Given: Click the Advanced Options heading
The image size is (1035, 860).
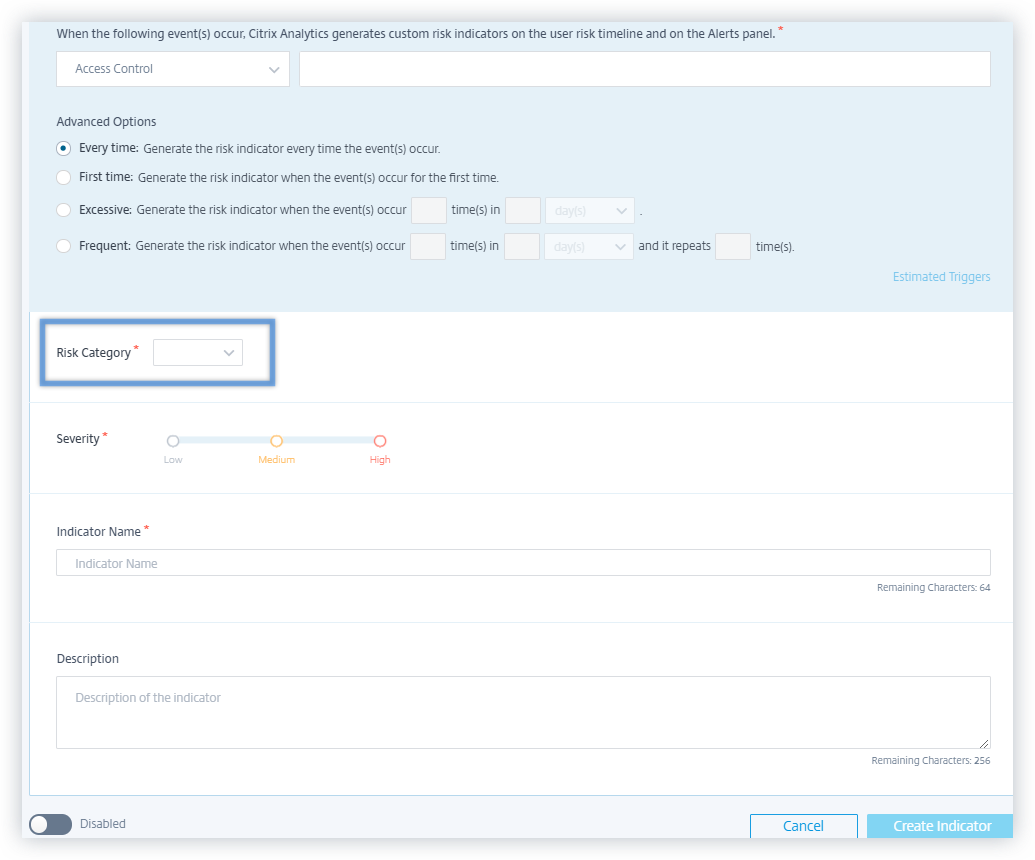Looking at the screenshot, I should click(x=106, y=121).
